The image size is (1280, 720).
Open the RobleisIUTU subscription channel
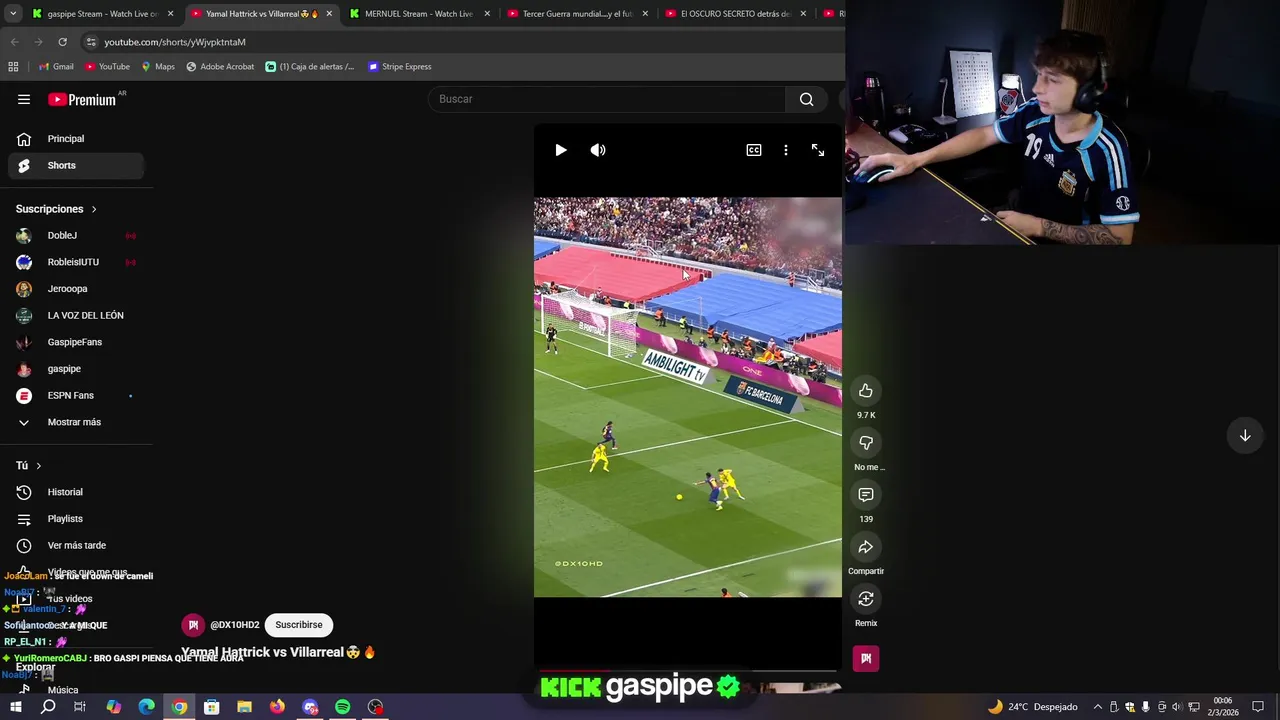[76, 262]
